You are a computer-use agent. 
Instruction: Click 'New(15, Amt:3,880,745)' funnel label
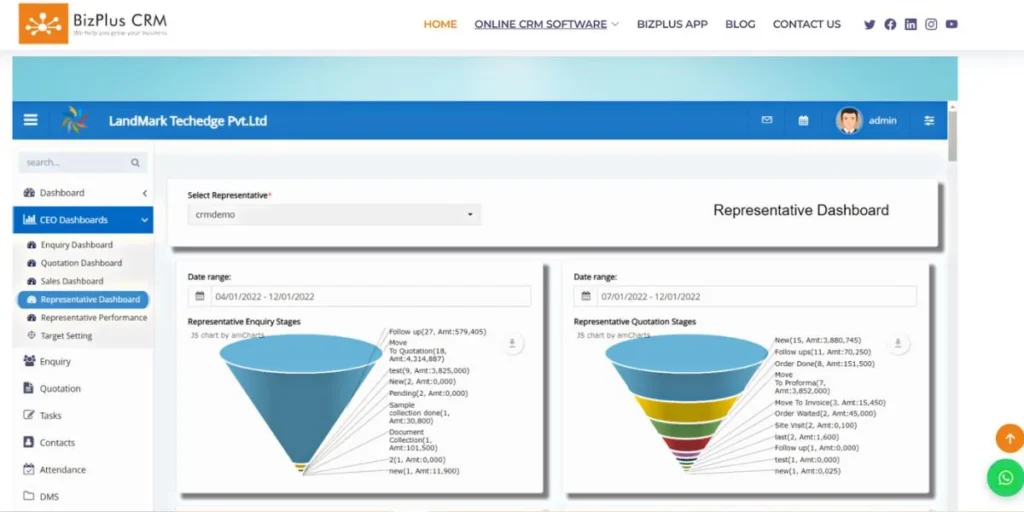coord(818,340)
